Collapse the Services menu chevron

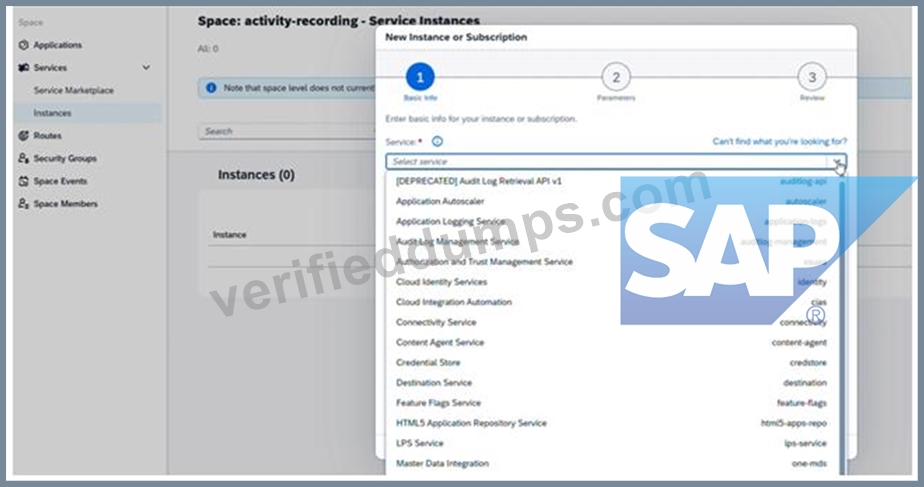(x=146, y=68)
